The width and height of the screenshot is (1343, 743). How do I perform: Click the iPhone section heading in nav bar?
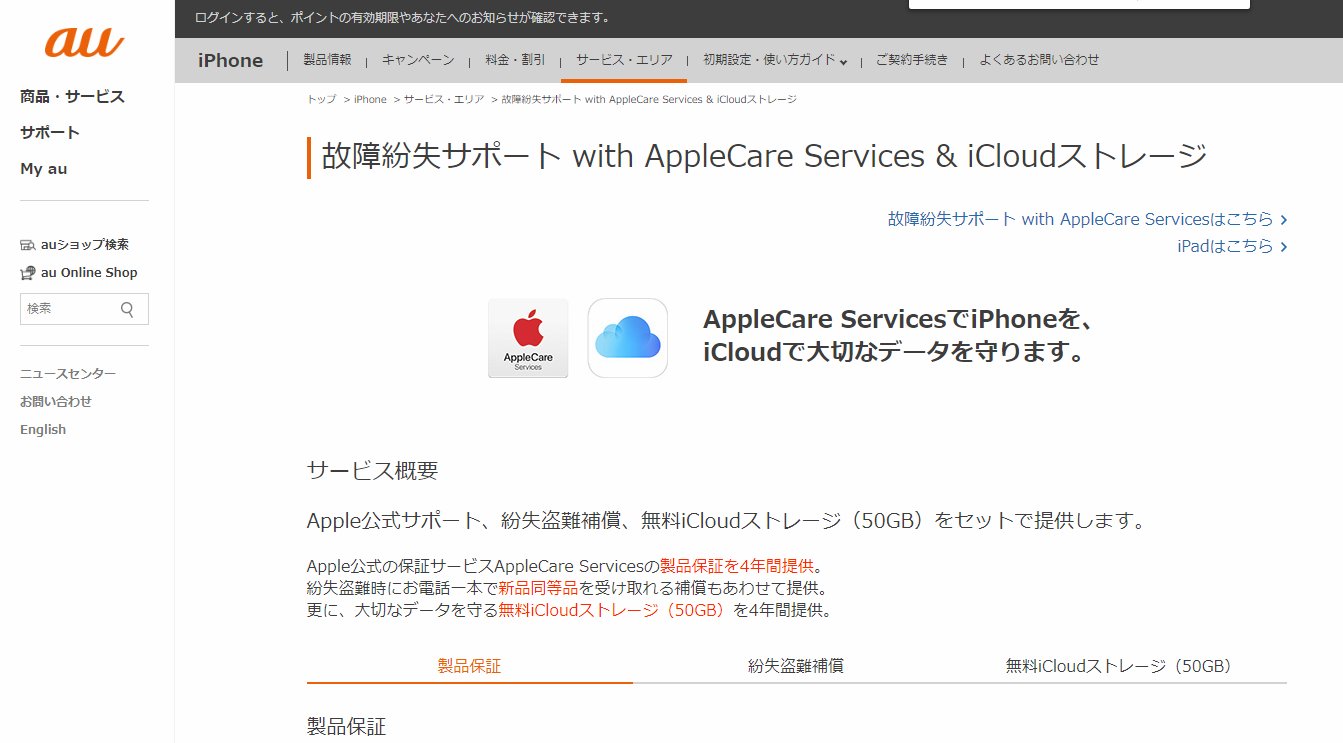tap(230, 60)
